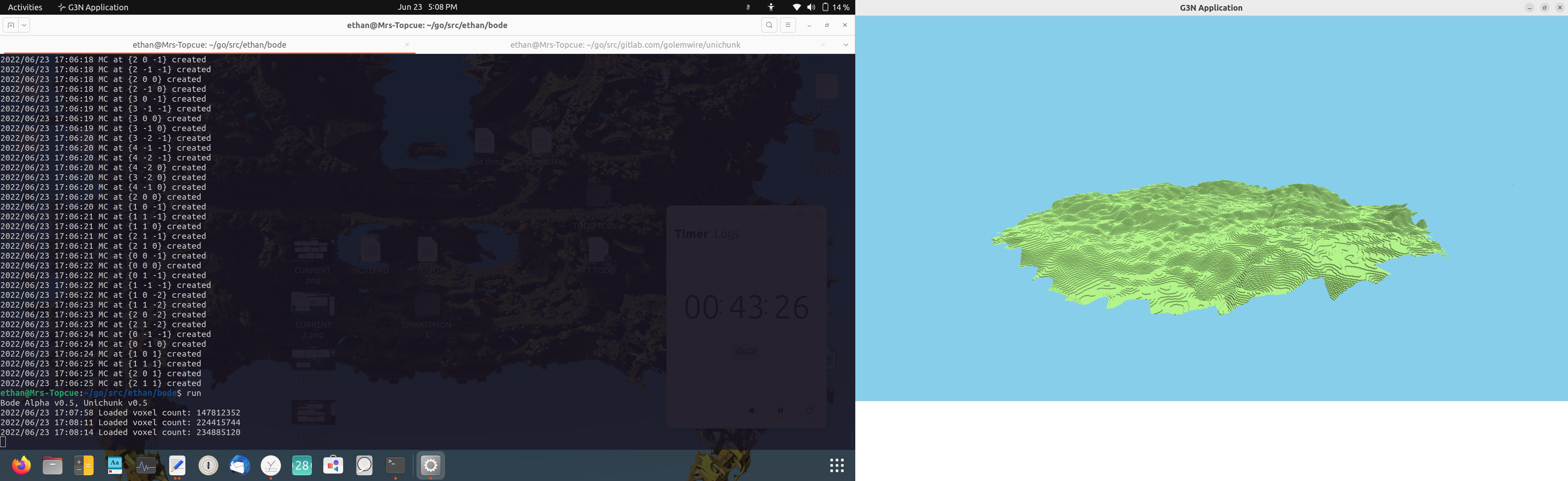Select the ~/go/src/ethan/bode terminal tab
This screenshot has width=1568, height=481.
(209, 45)
